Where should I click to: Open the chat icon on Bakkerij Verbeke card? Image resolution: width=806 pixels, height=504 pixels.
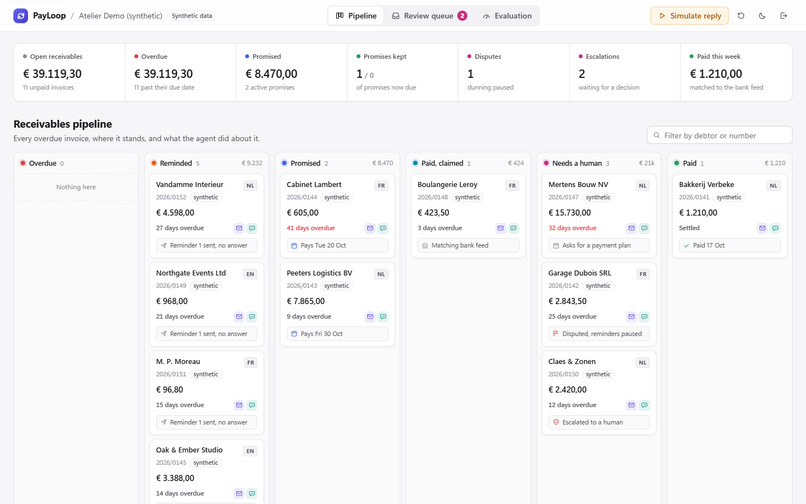click(x=775, y=228)
